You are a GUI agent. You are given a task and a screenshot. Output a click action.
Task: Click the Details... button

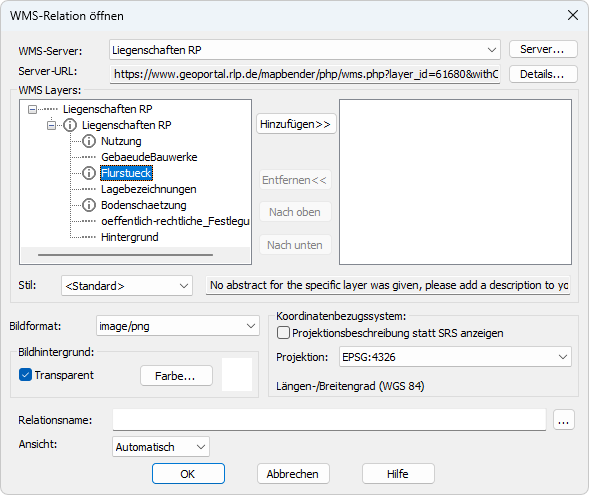click(x=543, y=74)
